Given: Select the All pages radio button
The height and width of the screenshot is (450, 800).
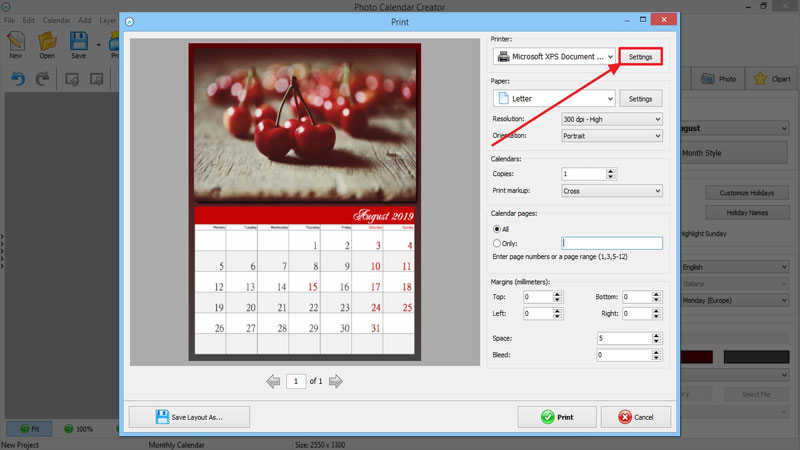Looking at the screenshot, I should tap(496, 229).
